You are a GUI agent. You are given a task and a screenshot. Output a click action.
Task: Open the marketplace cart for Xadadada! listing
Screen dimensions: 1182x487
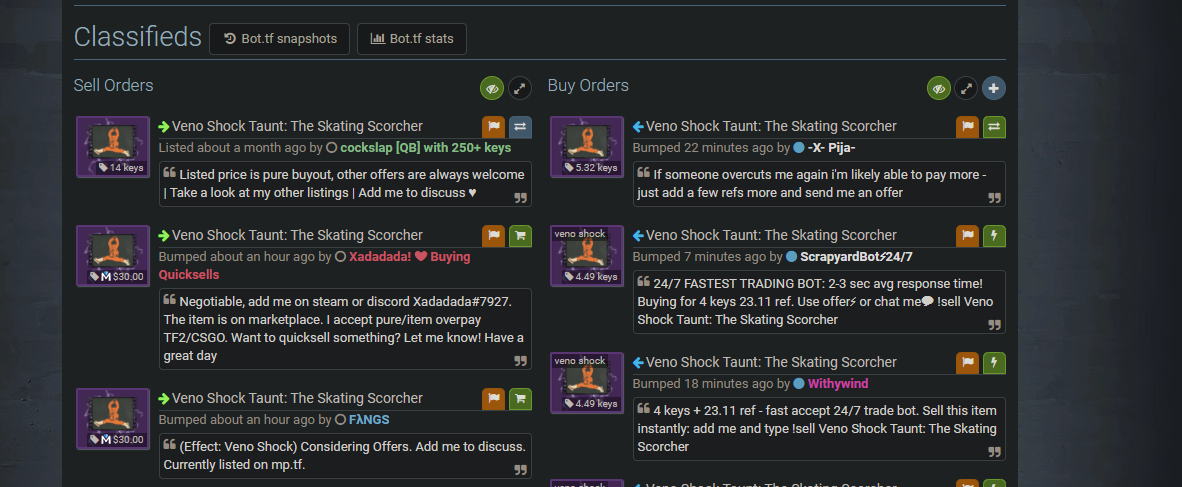click(x=520, y=235)
